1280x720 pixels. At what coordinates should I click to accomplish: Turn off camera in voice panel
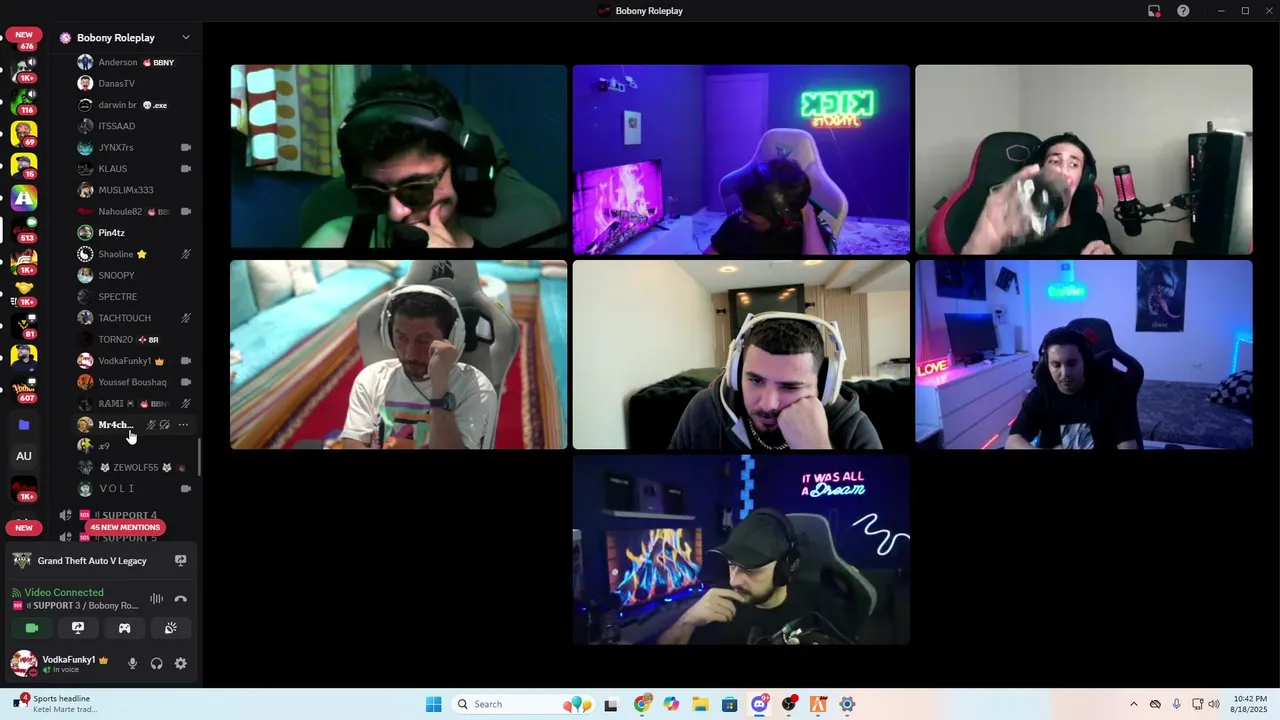pyautogui.click(x=32, y=628)
